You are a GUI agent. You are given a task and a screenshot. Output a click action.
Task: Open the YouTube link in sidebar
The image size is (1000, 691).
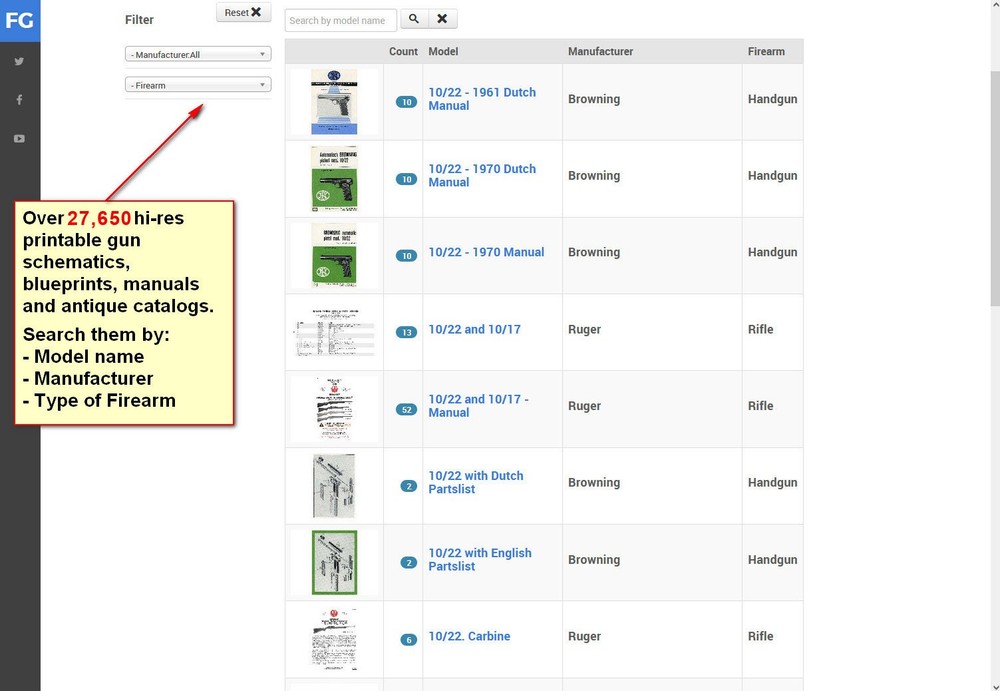coord(19,139)
